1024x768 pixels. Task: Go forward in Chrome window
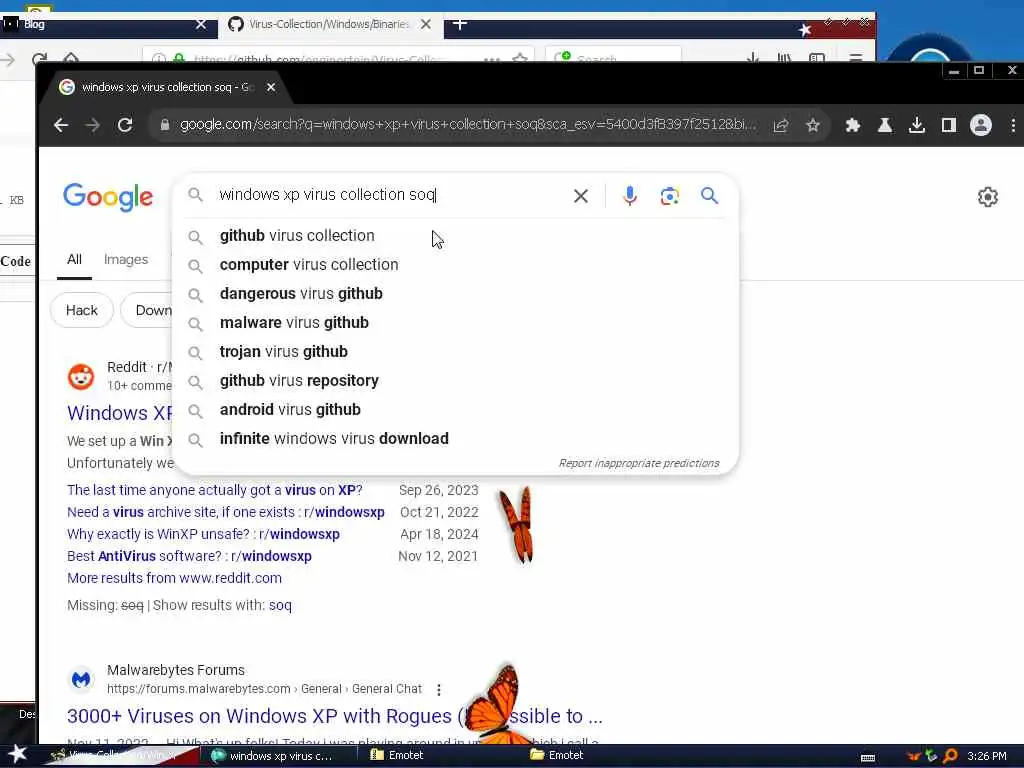93,125
